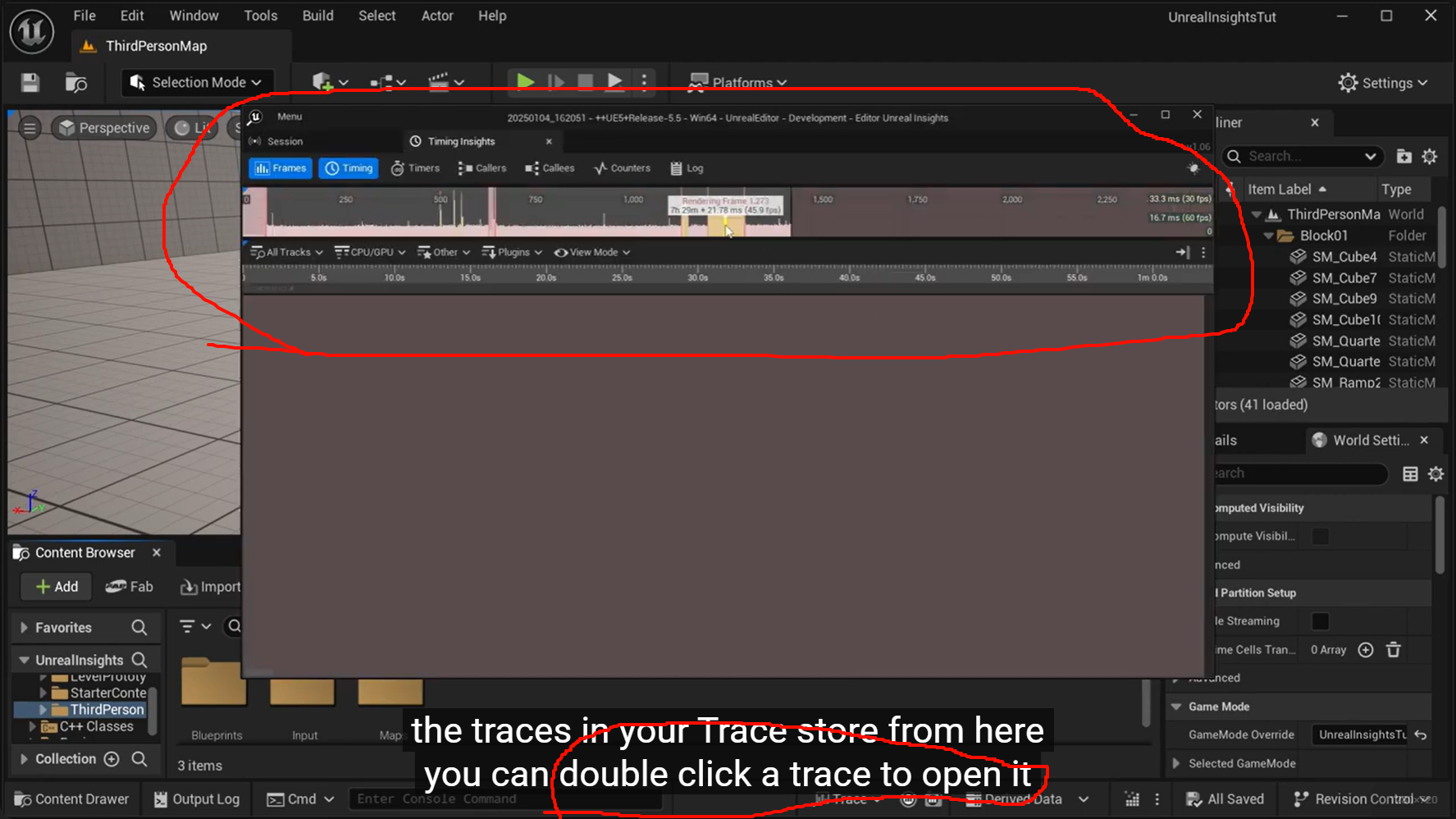Open the Output Log from the status bar
This screenshot has width=1456, height=819.
[x=197, y=799]
